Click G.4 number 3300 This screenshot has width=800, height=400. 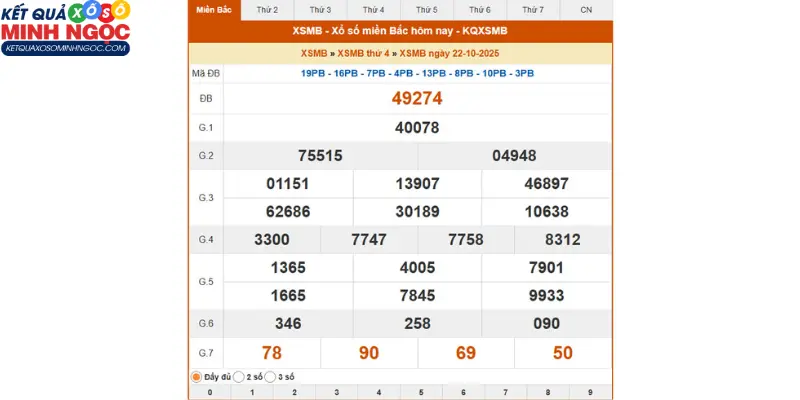(272, 240)
